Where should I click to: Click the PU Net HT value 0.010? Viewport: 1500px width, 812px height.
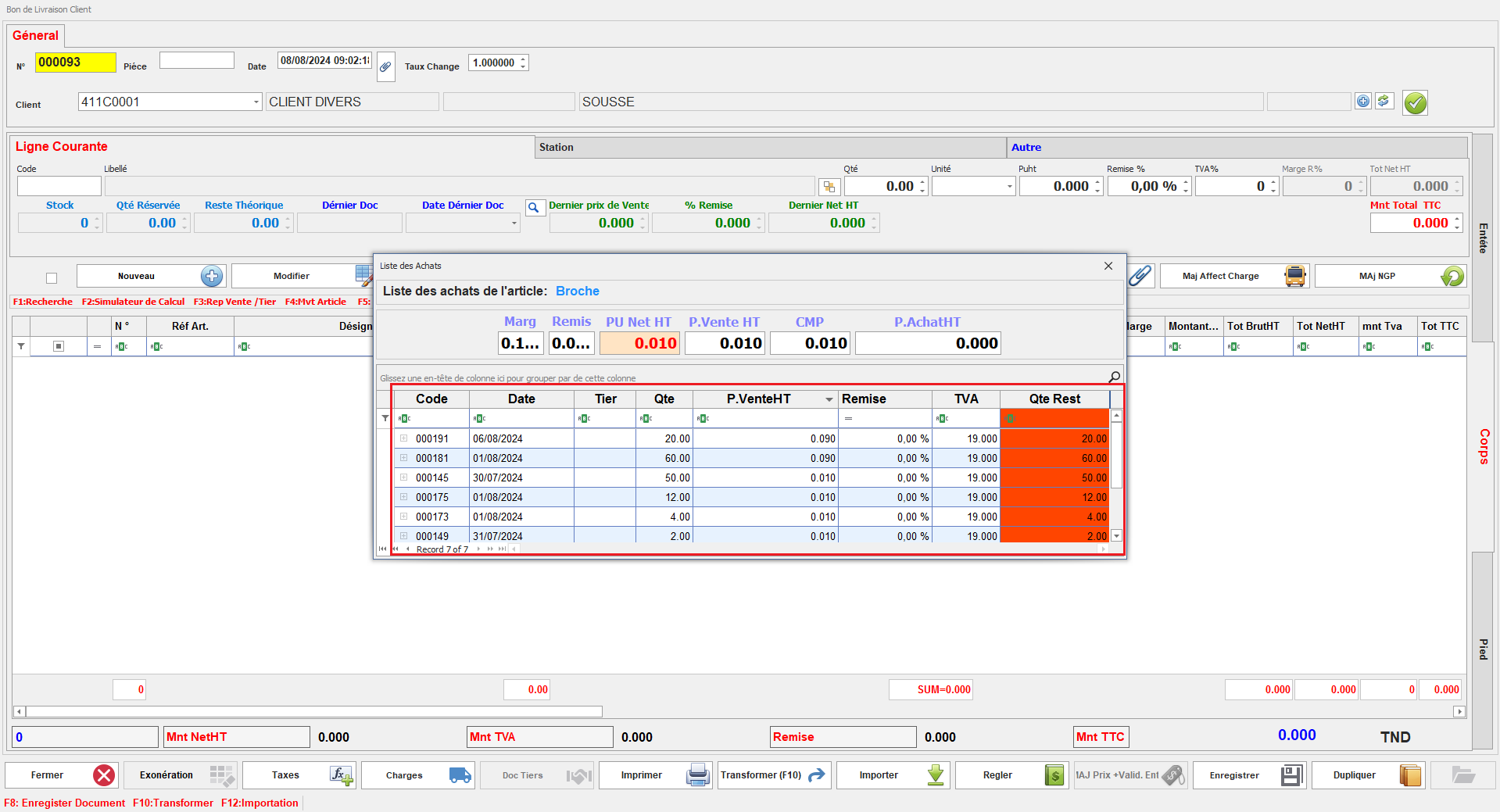coord(640,343)
